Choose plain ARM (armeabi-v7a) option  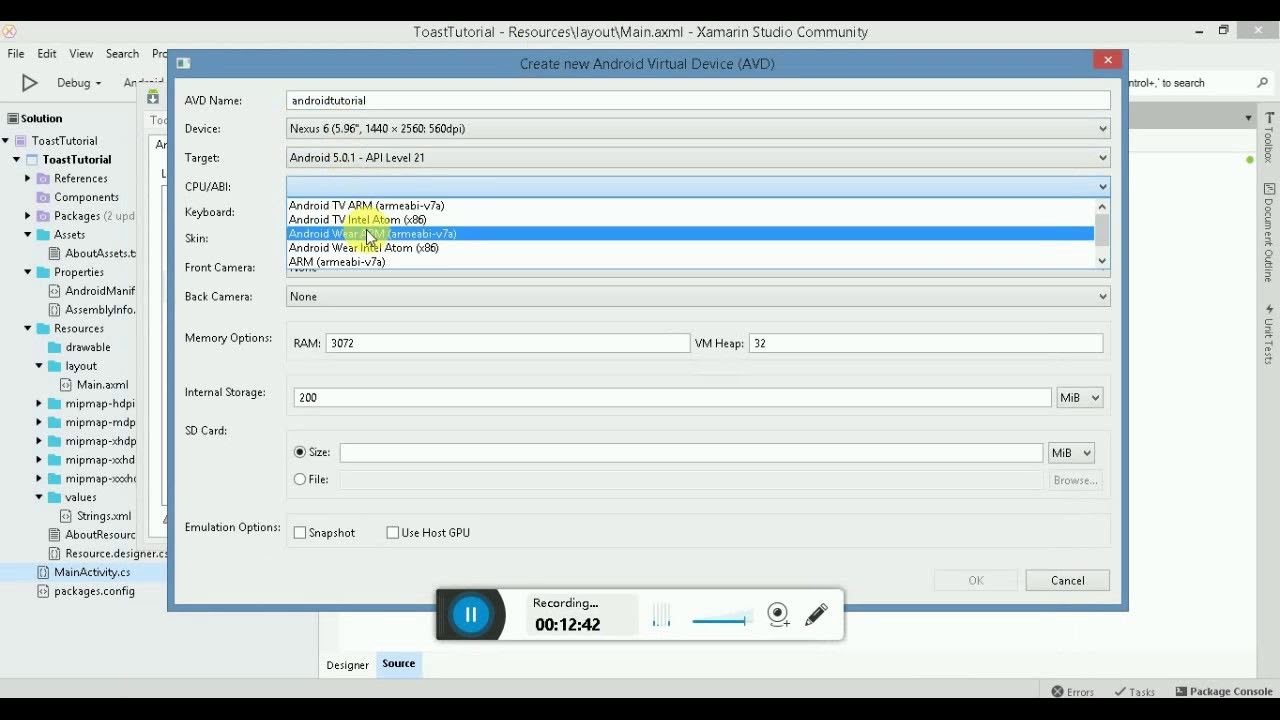point(690,262)
